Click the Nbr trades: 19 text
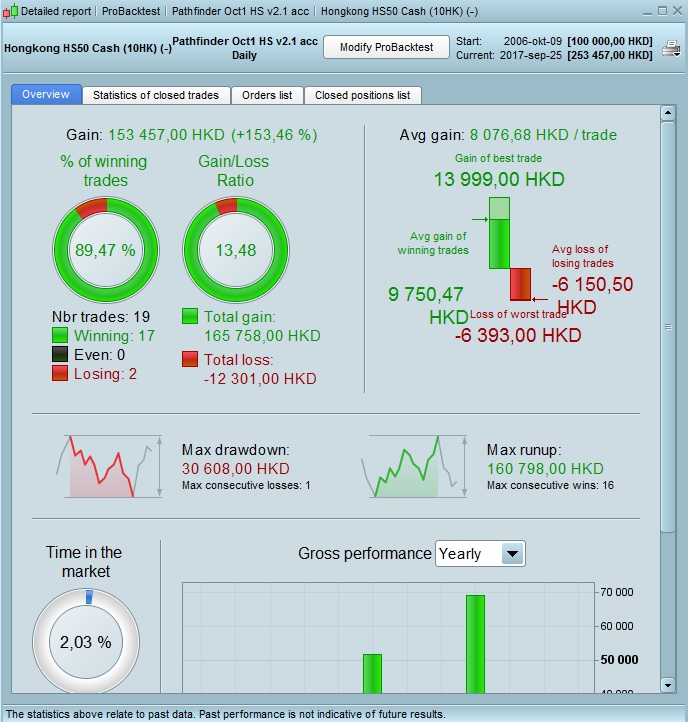 (101, 317)
